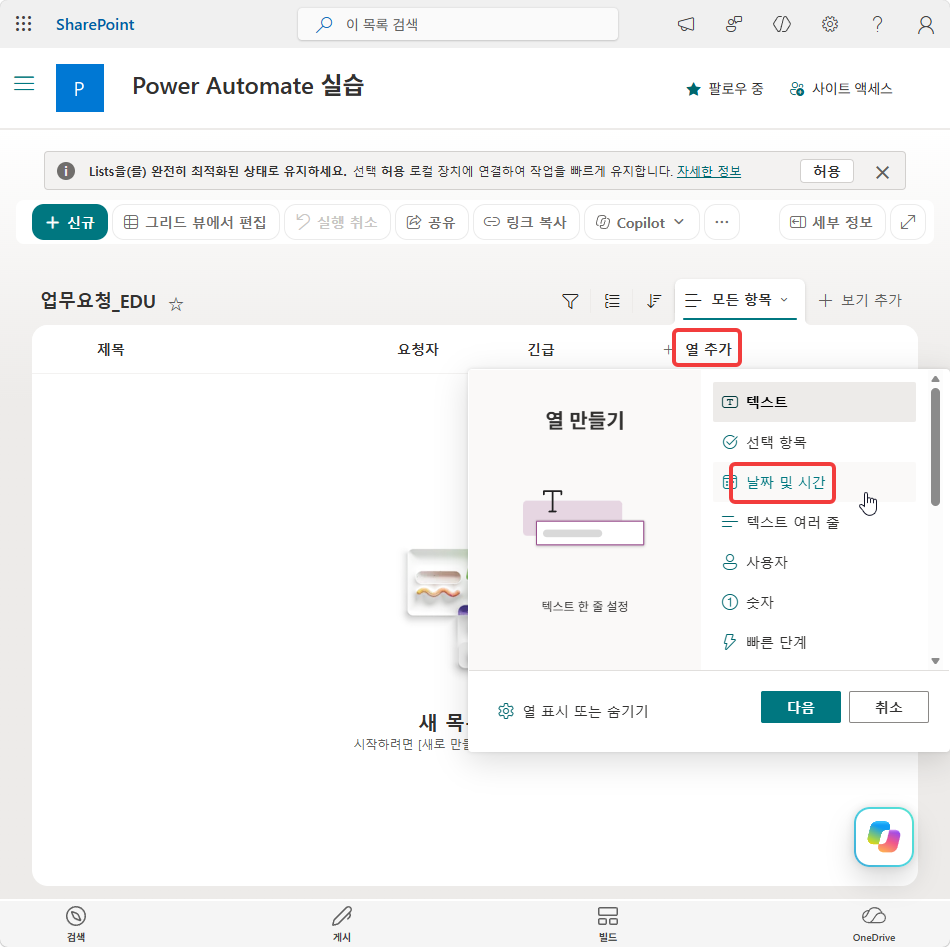Click the '요청자' column header

click(x=418, y=350)
